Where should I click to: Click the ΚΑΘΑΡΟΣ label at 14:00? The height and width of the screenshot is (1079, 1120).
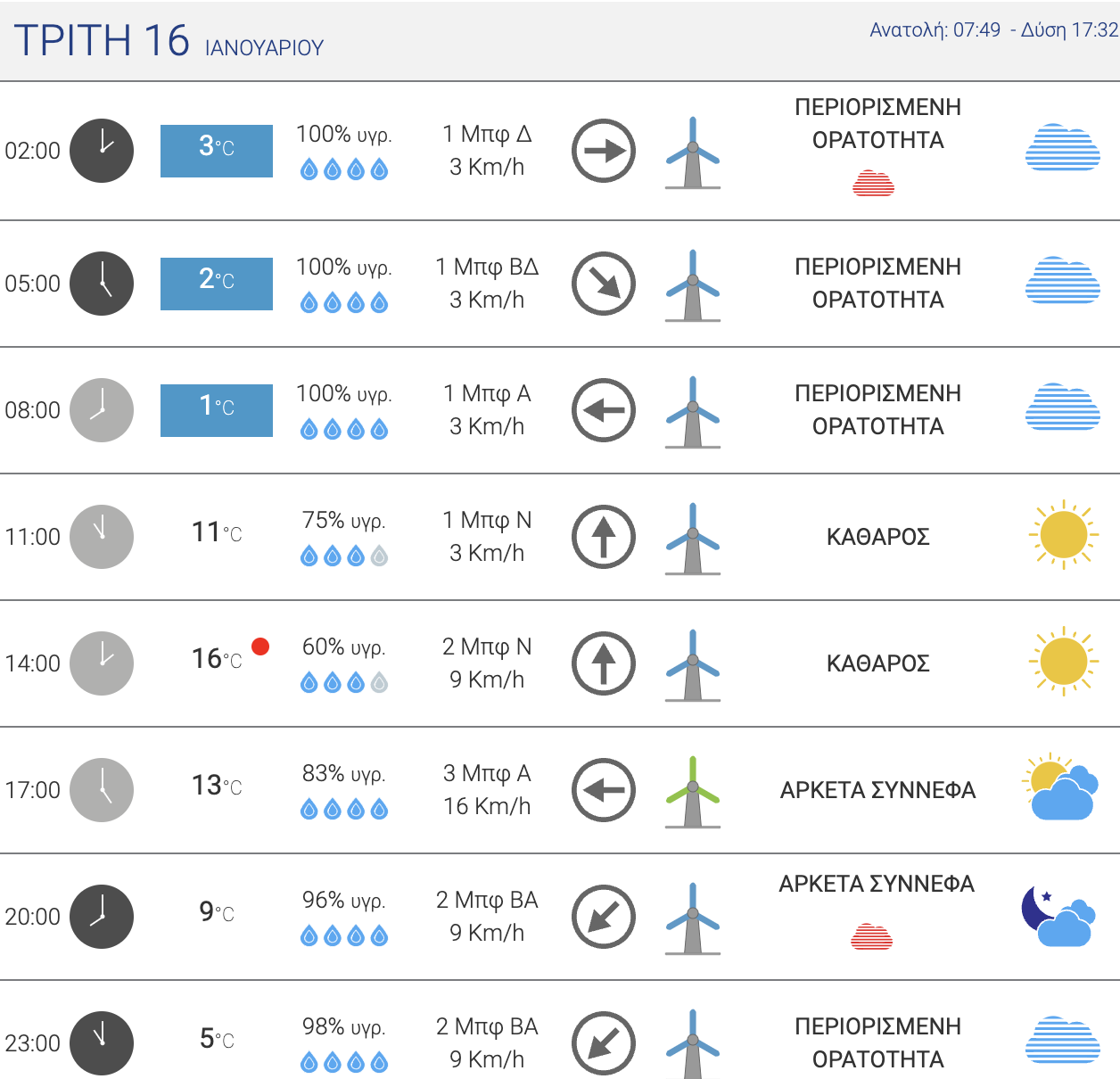878,663
